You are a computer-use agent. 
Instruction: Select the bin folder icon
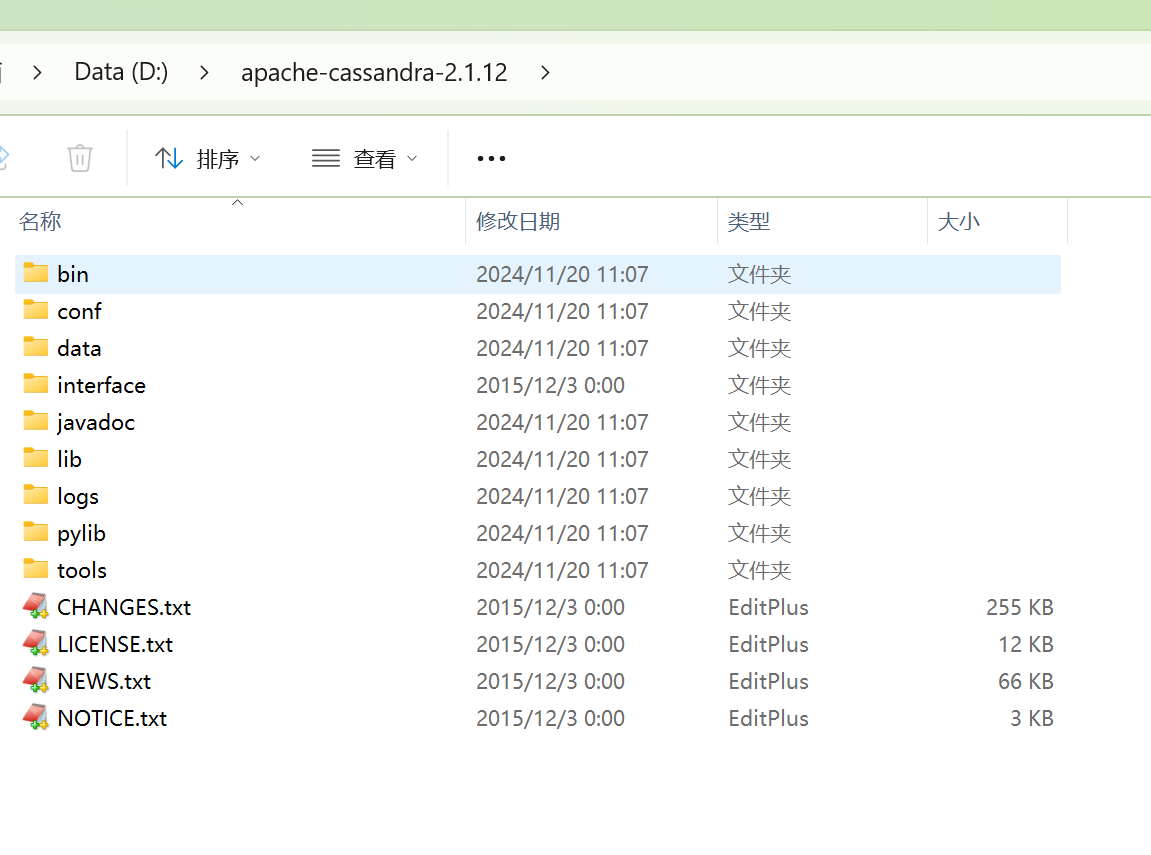(35, 272)
